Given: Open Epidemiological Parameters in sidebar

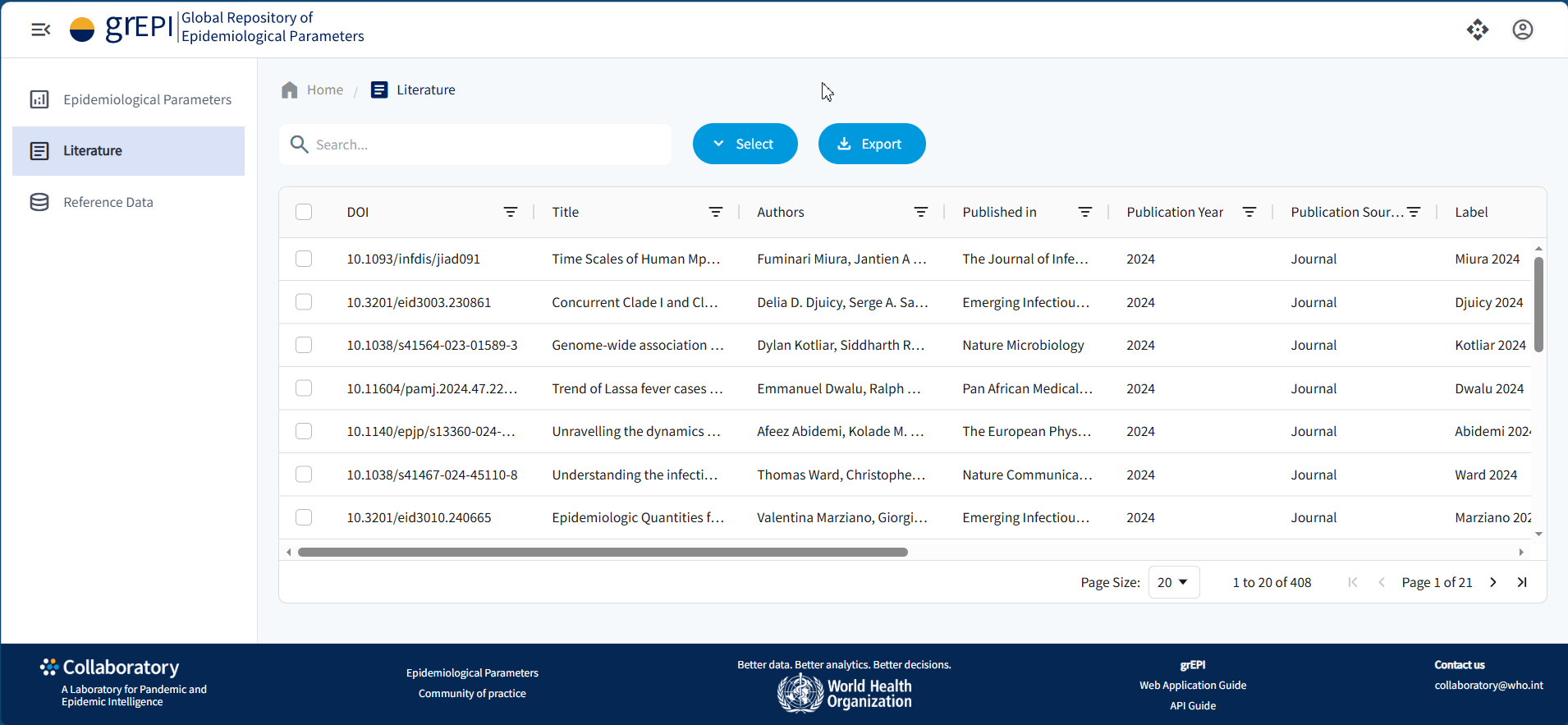Looking at the screenshot, I should pos(129,99).
